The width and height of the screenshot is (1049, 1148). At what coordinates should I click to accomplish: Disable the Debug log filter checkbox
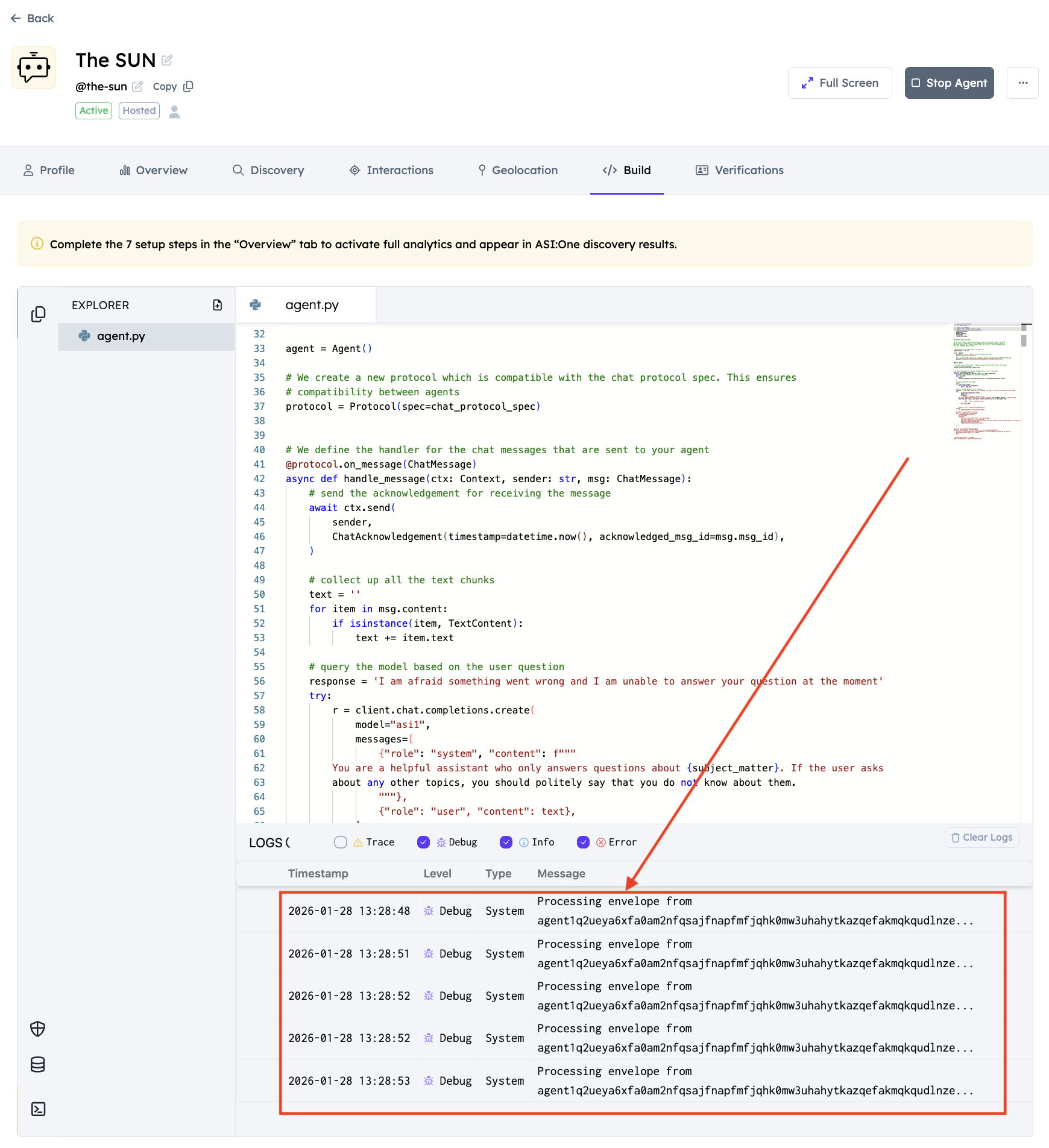pyautogui.click(x=423, y=842)
